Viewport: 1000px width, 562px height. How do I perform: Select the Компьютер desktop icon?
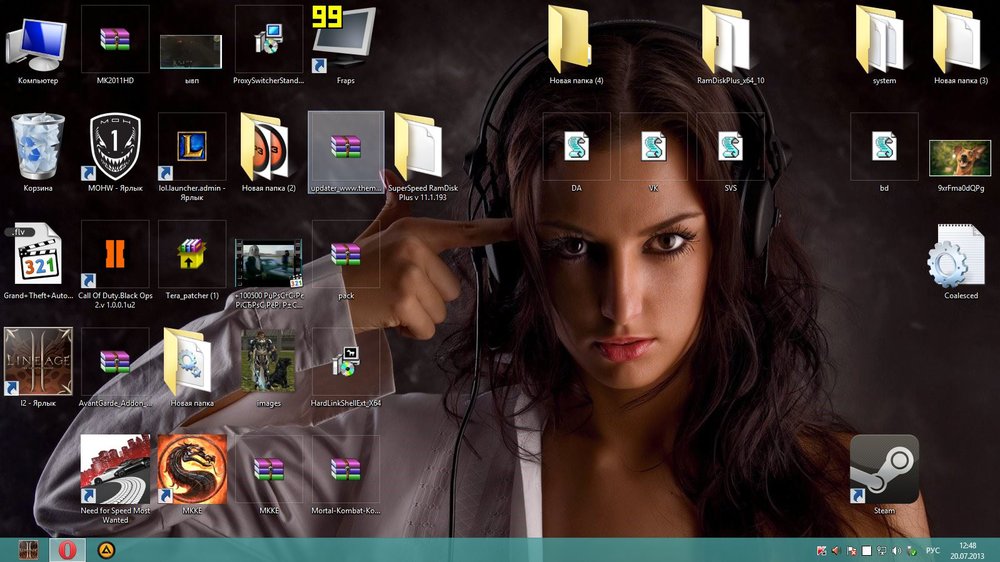tap(37, 45)
